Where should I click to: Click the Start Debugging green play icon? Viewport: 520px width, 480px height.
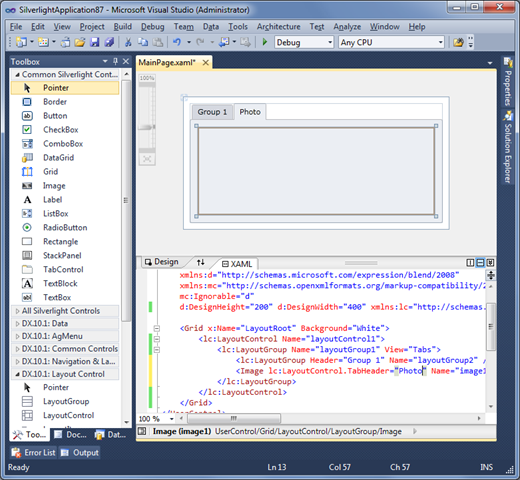265,42
